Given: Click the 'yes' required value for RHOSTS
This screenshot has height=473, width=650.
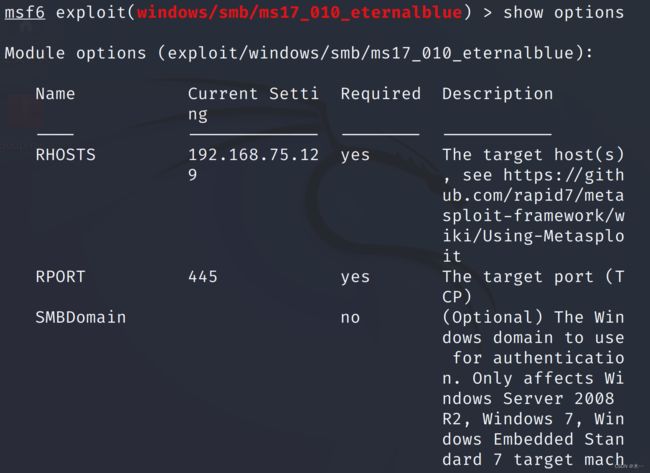Looking at the screenshot, I should tap(355, 155).
